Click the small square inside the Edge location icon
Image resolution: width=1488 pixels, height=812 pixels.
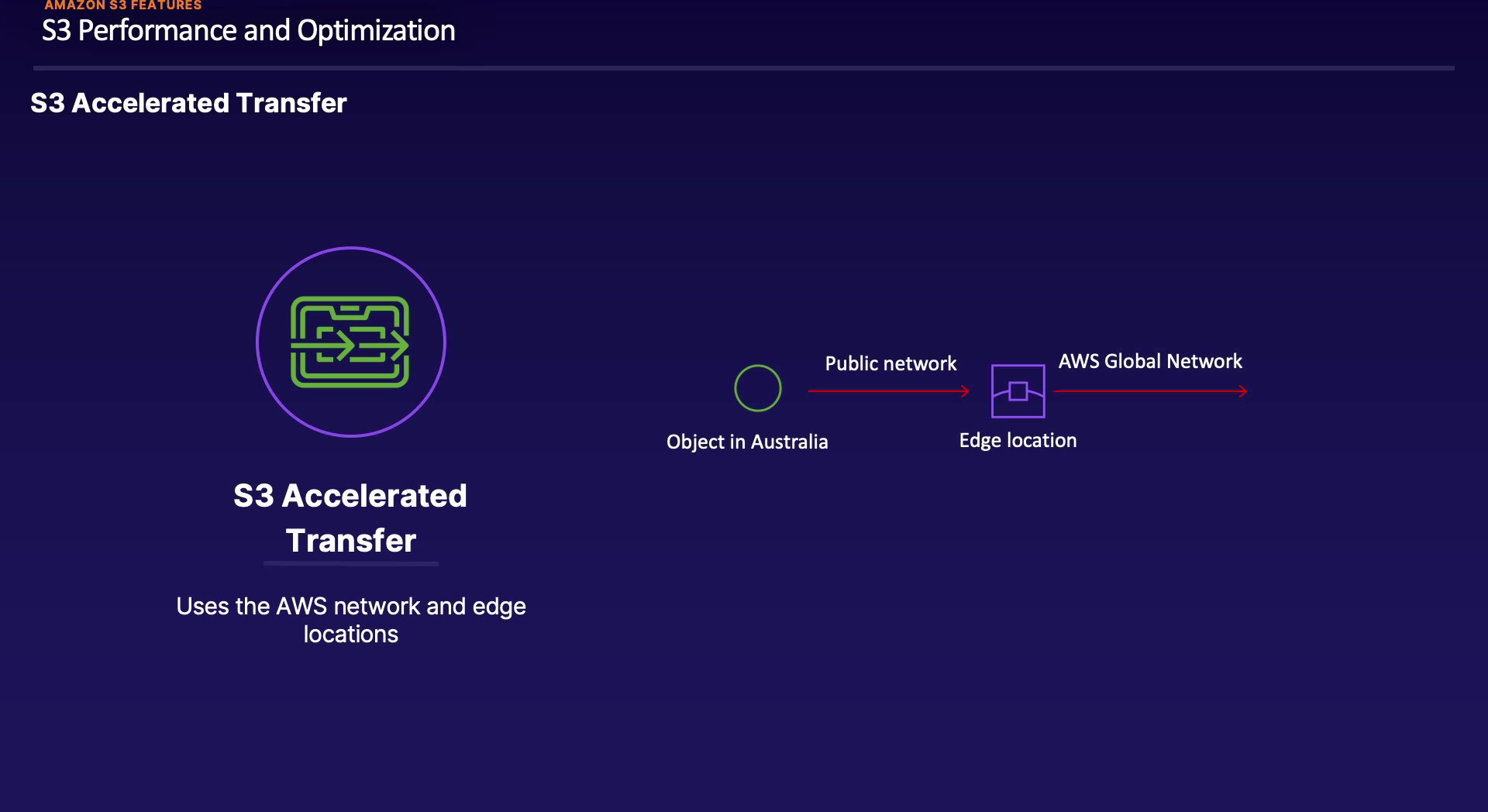pyautogui.click(x=1018, y=391)
